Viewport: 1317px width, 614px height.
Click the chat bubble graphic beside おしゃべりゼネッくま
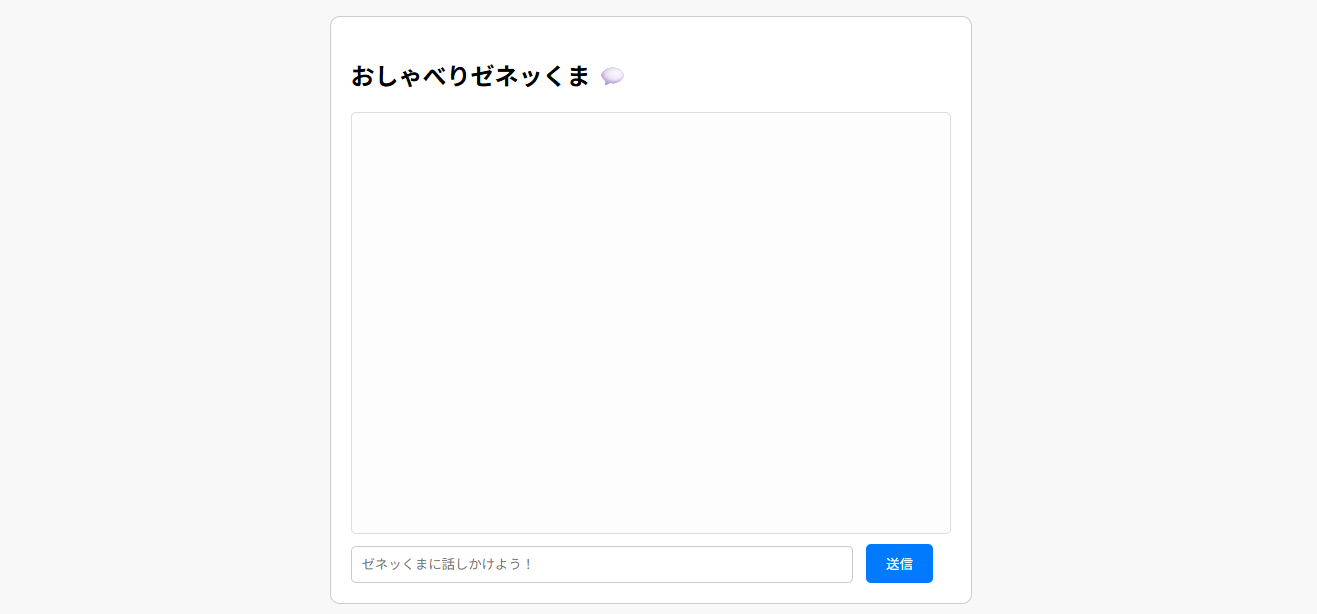614,75
